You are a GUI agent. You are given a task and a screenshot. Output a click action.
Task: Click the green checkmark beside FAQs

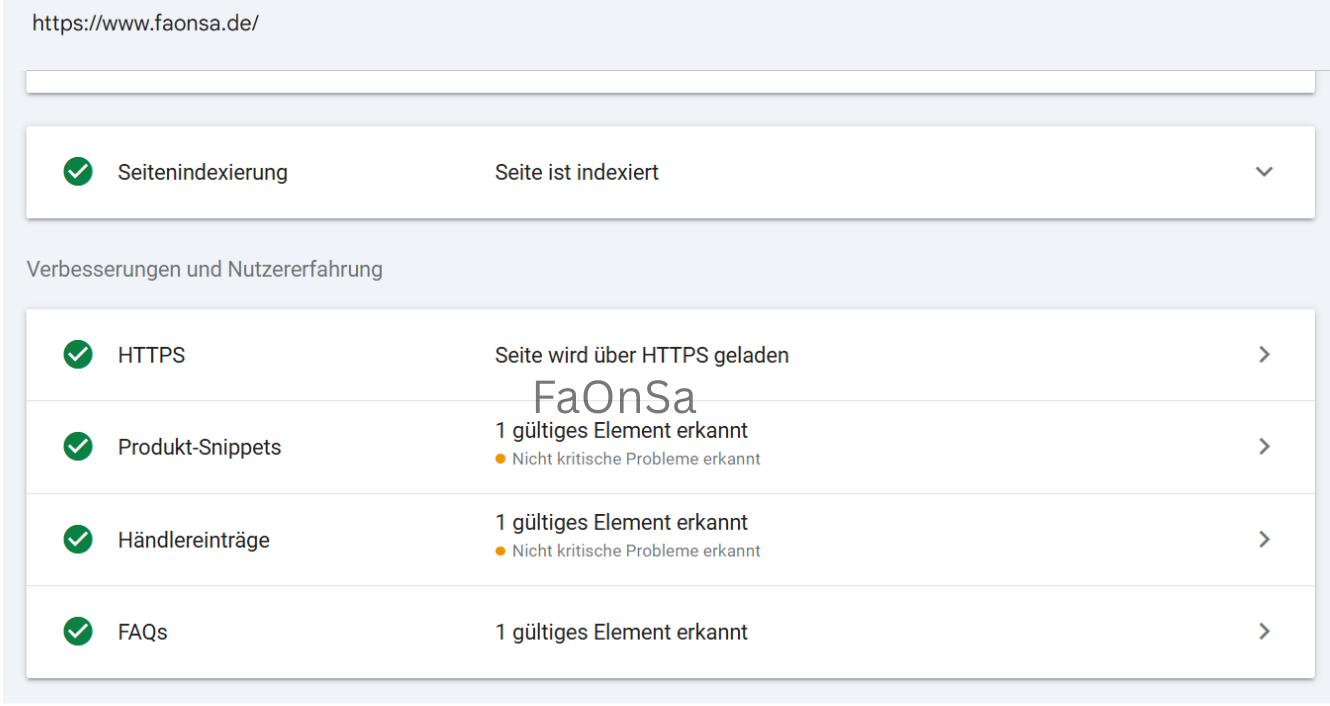click(78, 632)
